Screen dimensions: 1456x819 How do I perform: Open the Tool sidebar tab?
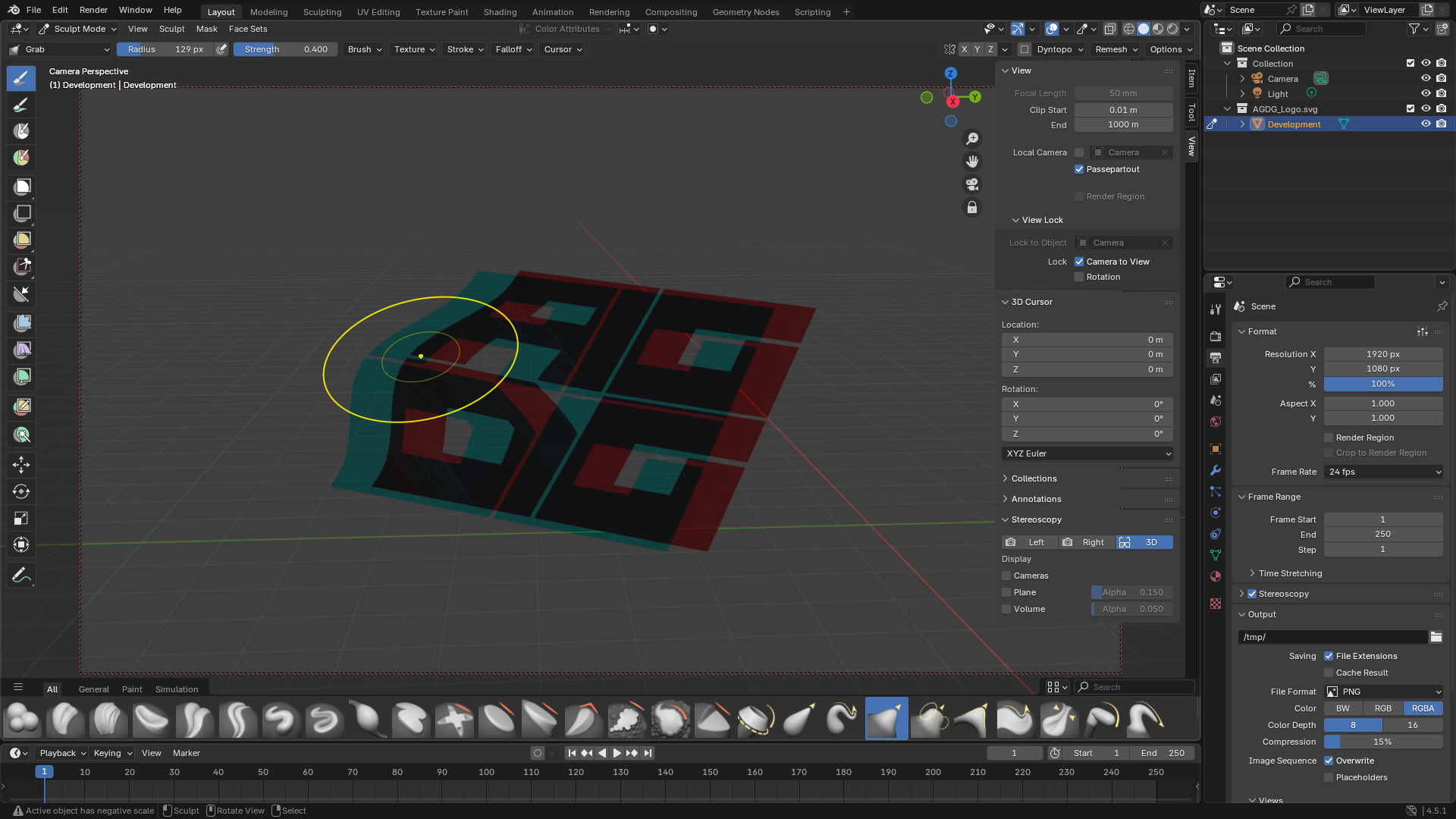1191,112
